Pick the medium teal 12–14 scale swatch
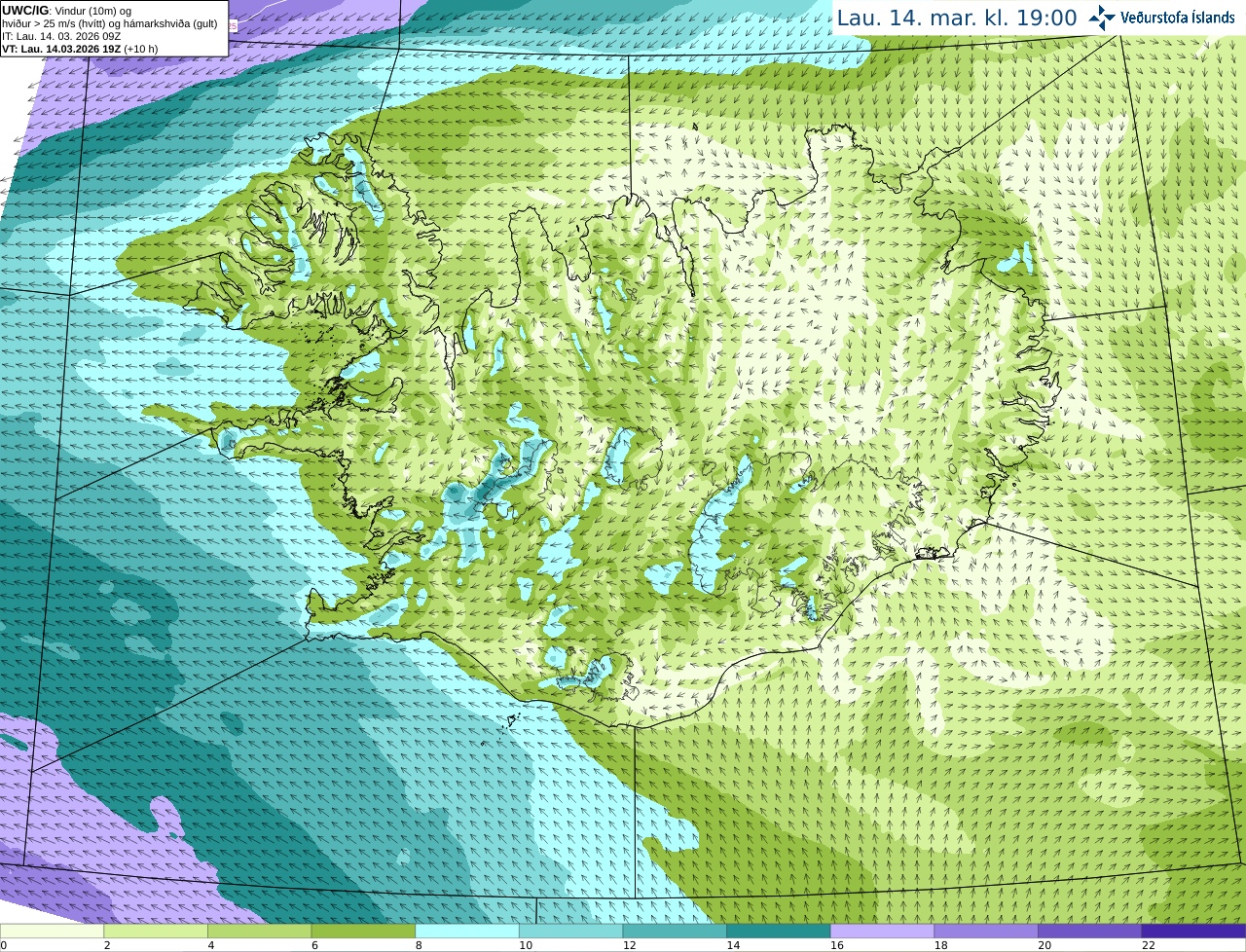Viewport: 1246px width, 952px height. tap(675, 932)
